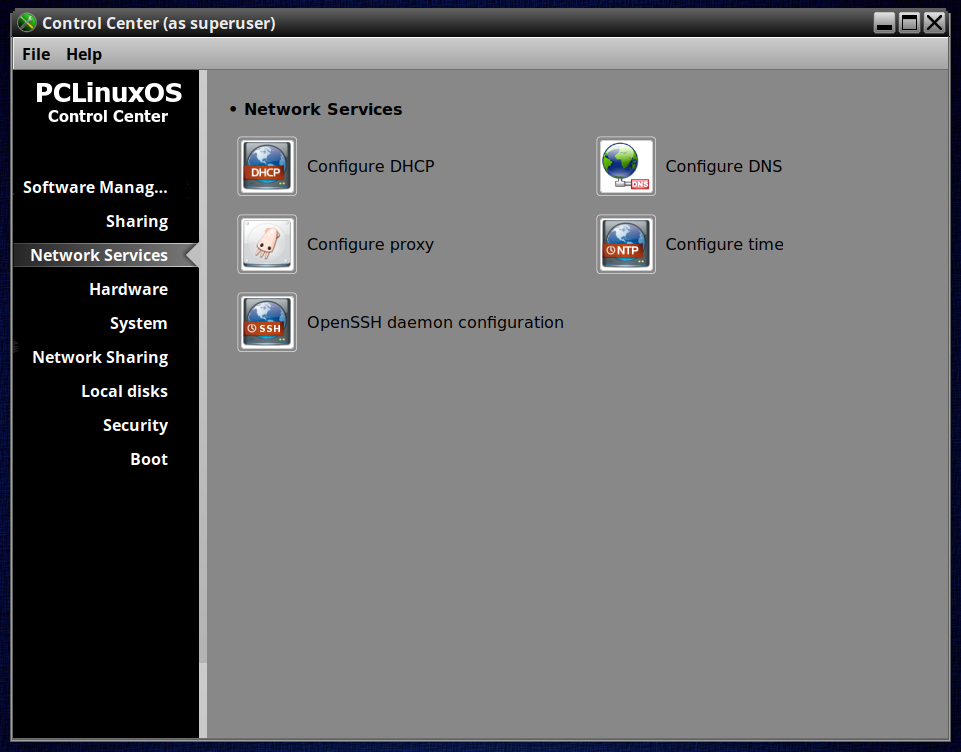Open the SSH daemon configuration icon
This screenshot has height=752, width=961.
tap(267, 322)
